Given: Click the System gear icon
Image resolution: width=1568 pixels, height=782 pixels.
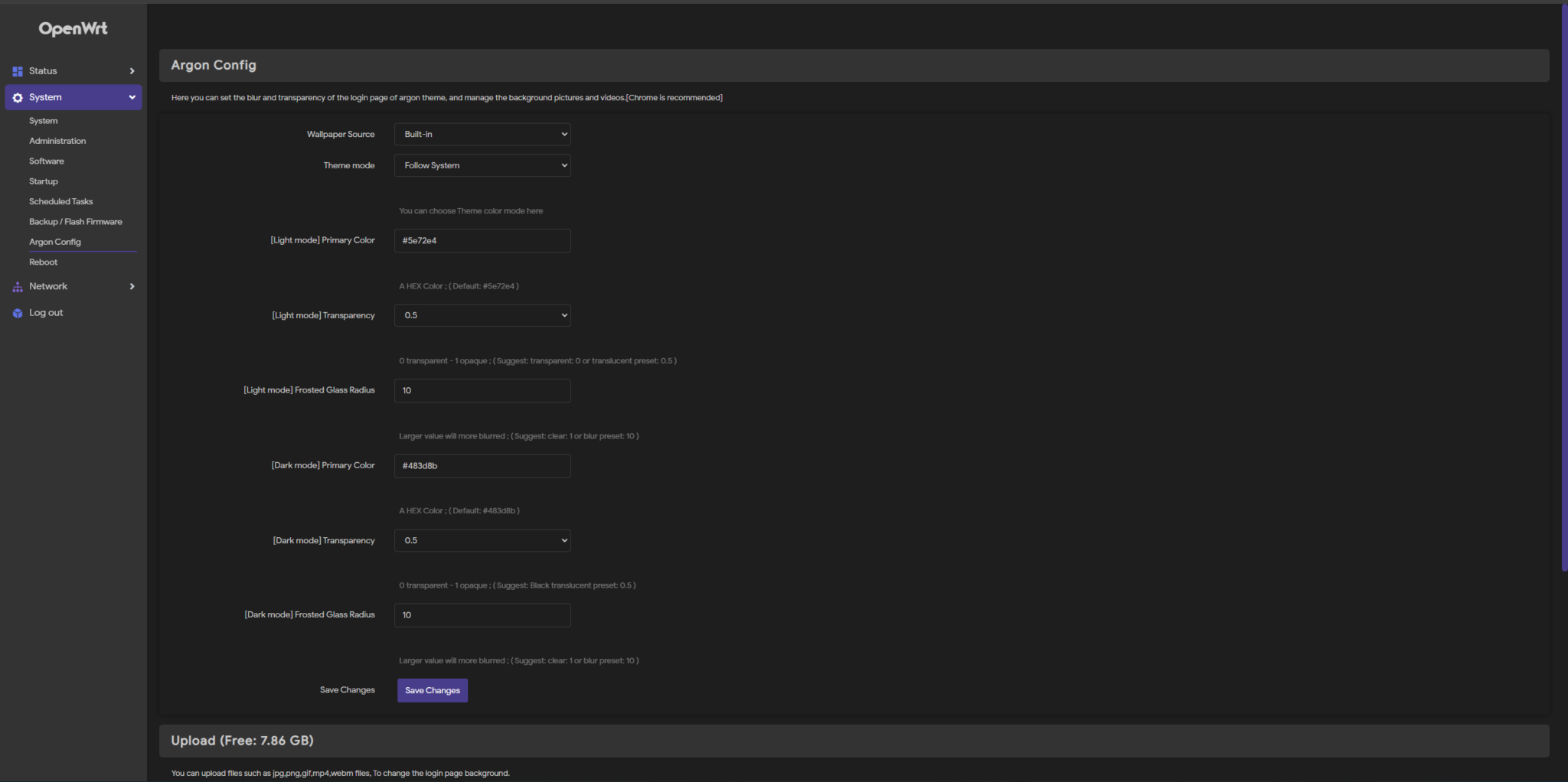Looking at the screenshot, I should [x=18, y=98].
